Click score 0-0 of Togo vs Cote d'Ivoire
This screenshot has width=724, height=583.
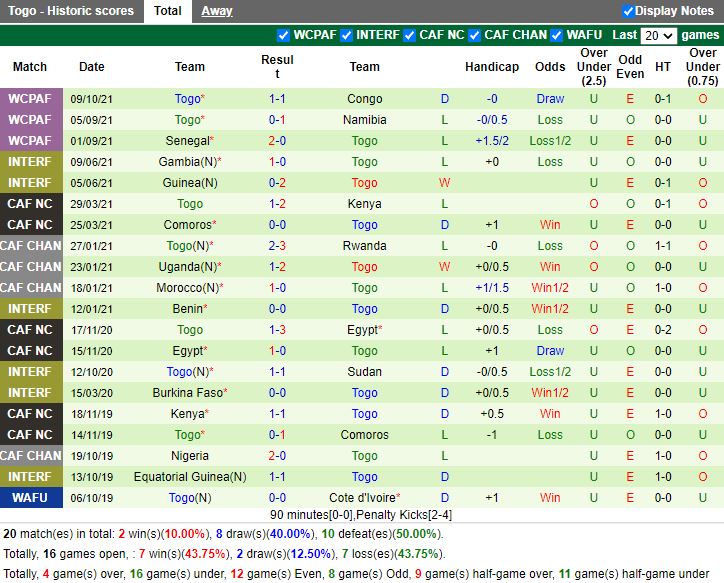tap(277, 498)
